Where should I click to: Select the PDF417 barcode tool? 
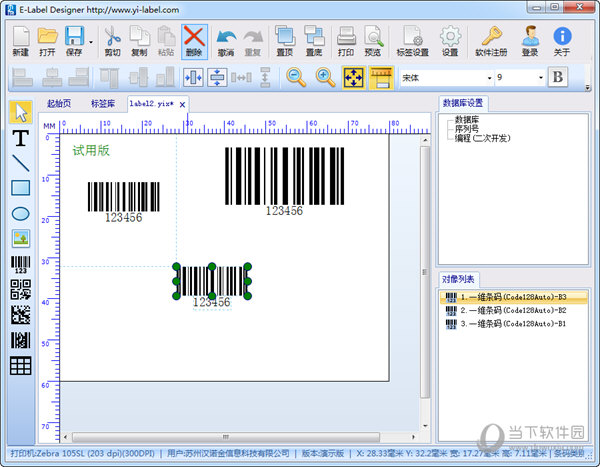21,340
